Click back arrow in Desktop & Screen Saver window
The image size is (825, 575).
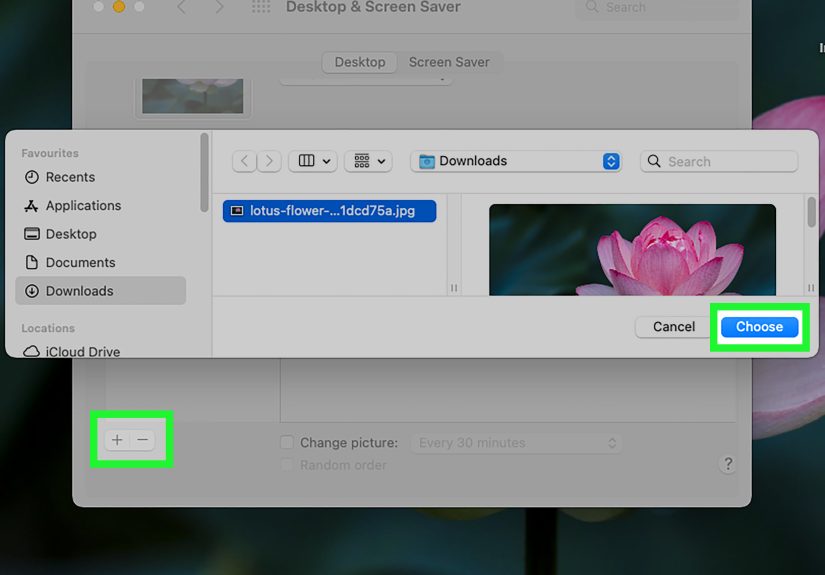click(182, 7)
